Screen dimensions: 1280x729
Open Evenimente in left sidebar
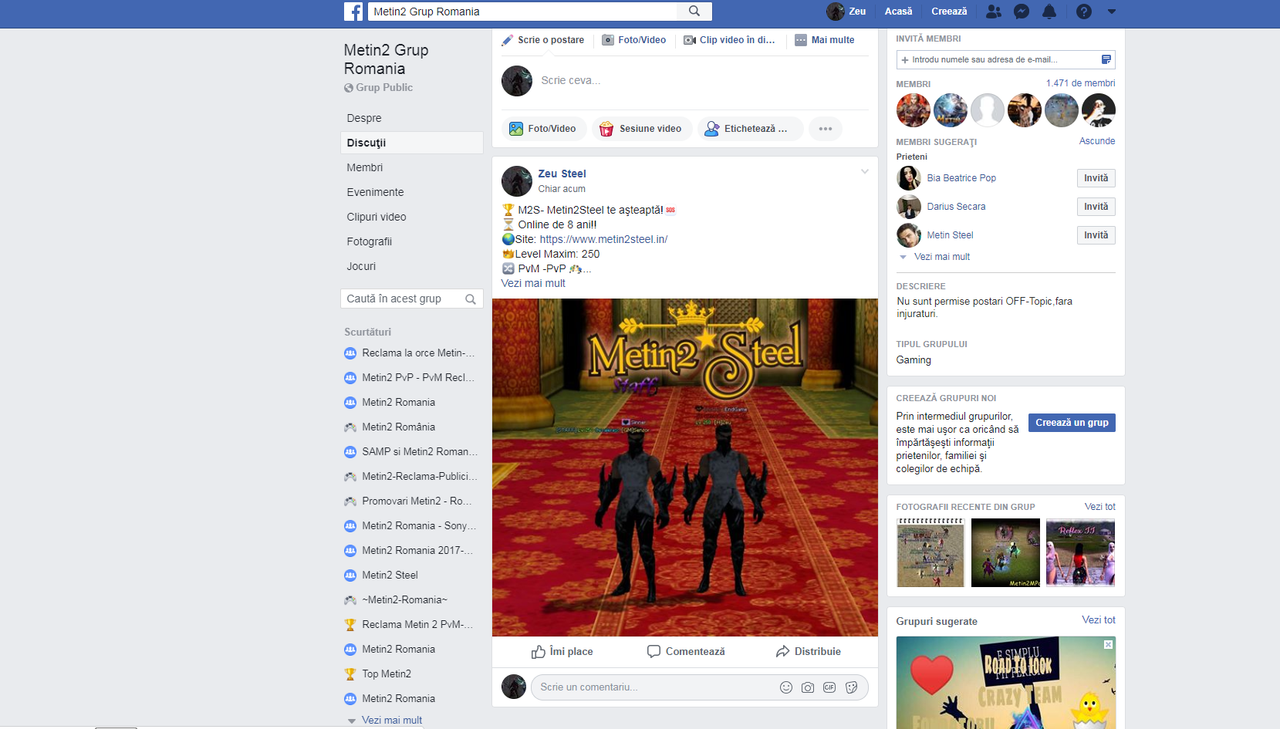tap(375, 192)
